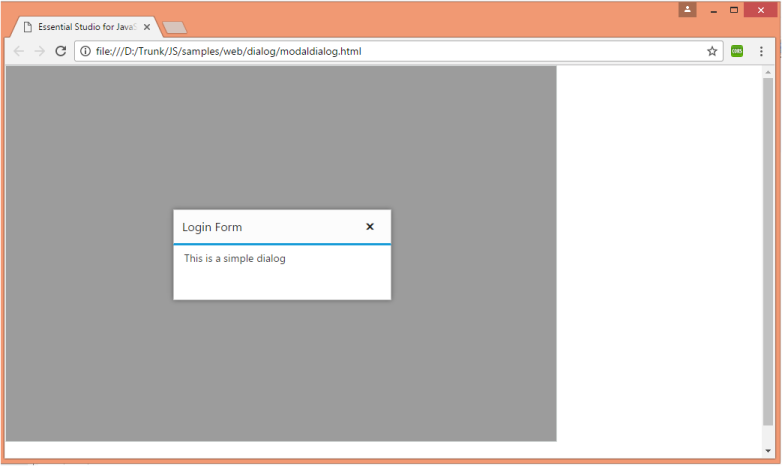
Task: Click the scrollbar up arrow
Action: coord(768,72)
